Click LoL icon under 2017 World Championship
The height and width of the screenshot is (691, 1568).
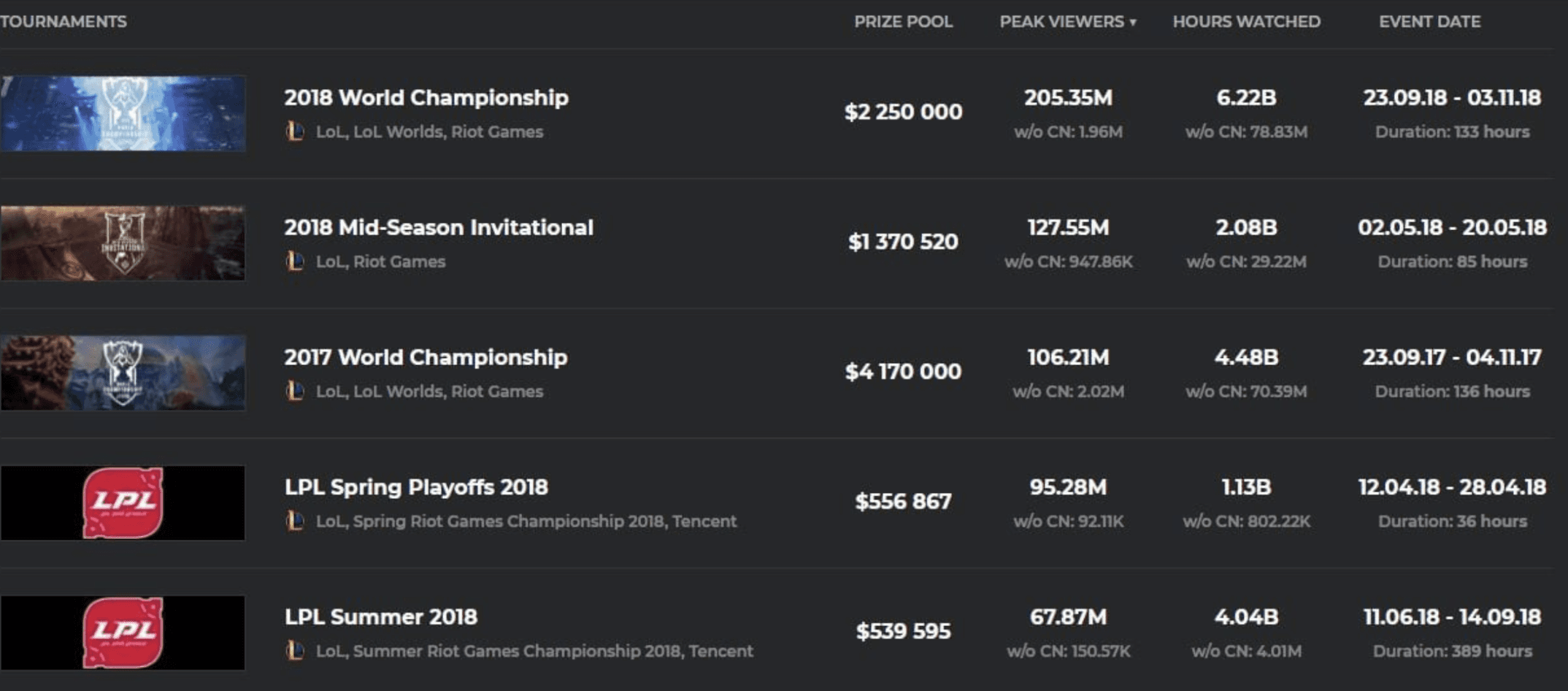(x=295, y=392)
